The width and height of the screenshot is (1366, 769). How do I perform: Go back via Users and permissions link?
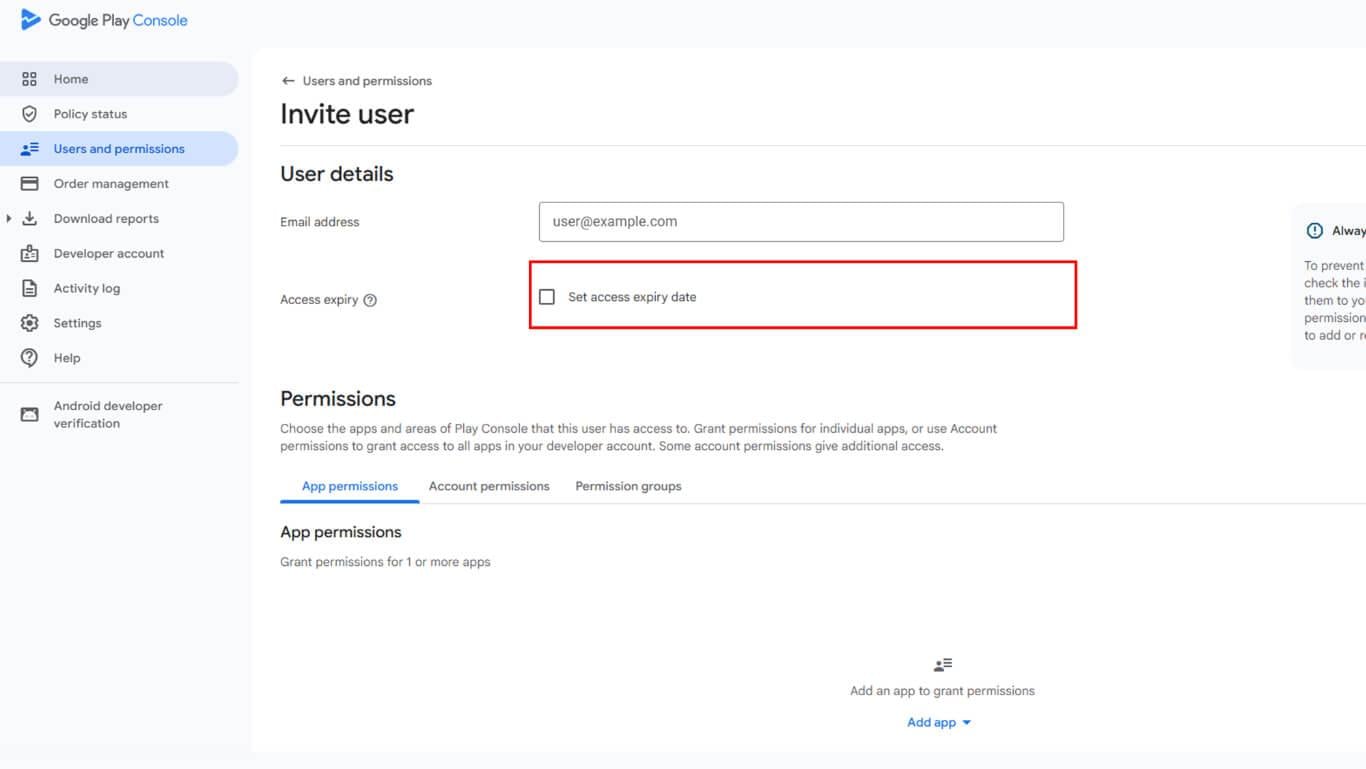click(x=366, y=80)
